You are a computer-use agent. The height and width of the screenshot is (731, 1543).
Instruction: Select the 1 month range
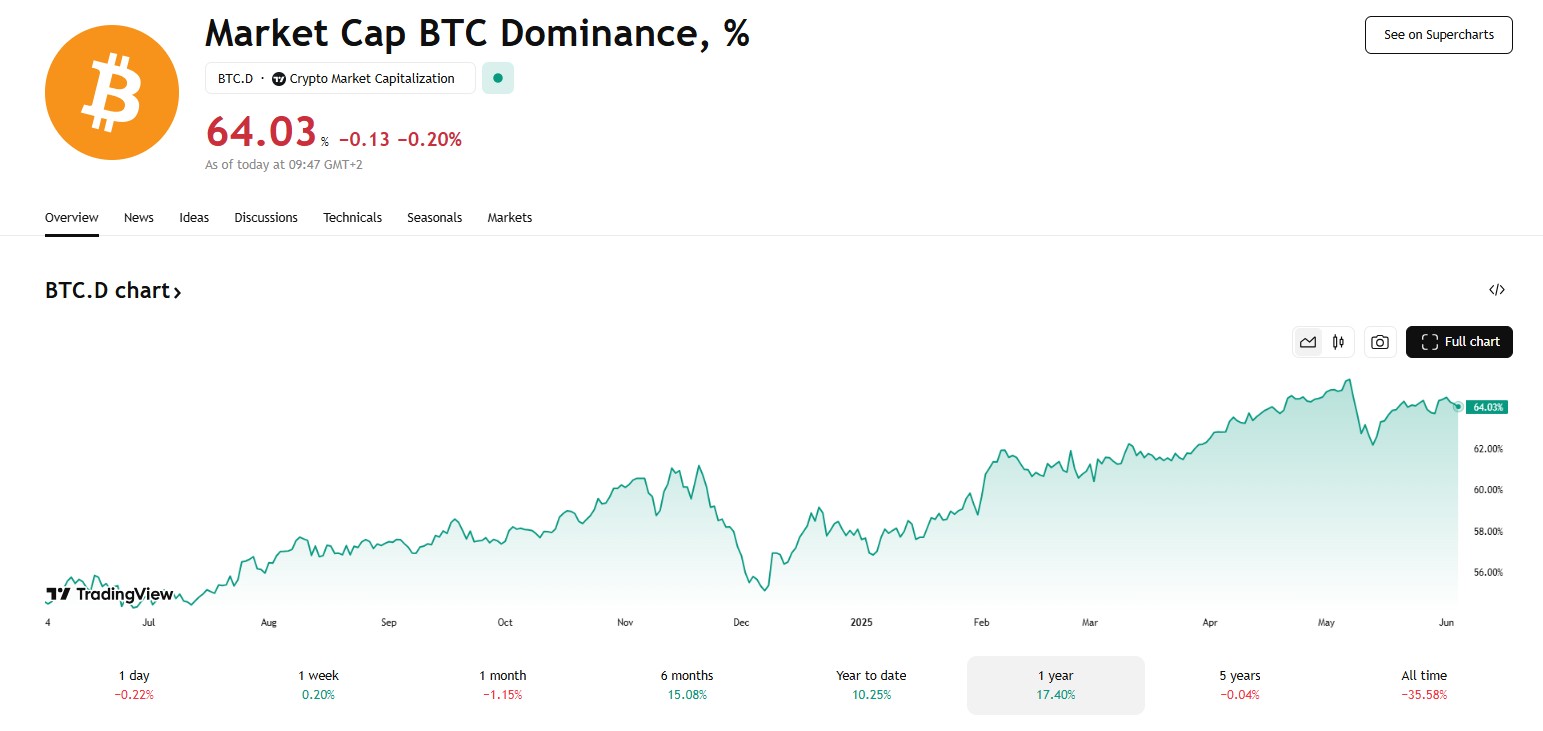pyautogui.click(x=502, y=685)
